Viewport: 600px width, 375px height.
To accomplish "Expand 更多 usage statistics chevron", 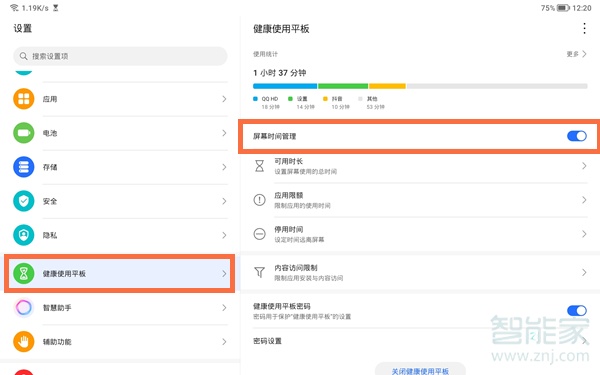I will point(584,54).
